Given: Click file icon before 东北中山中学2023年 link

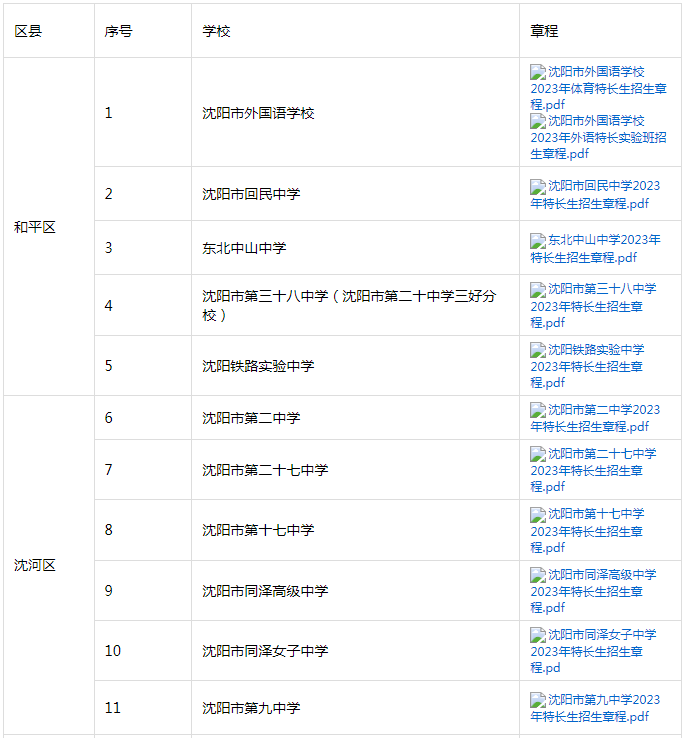Looking at the screenshot, I should pos(538,241).
